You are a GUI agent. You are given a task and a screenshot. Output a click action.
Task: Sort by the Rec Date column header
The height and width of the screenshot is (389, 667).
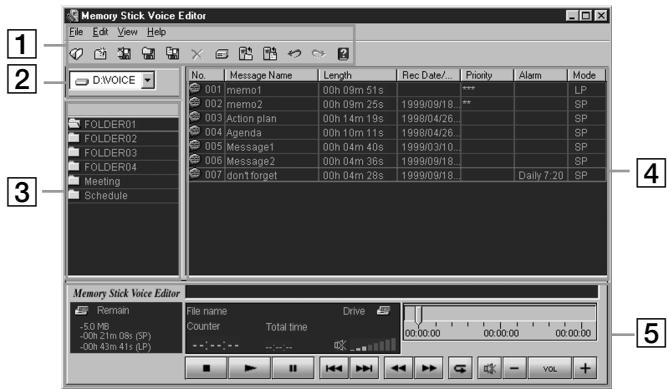(429, 75)
